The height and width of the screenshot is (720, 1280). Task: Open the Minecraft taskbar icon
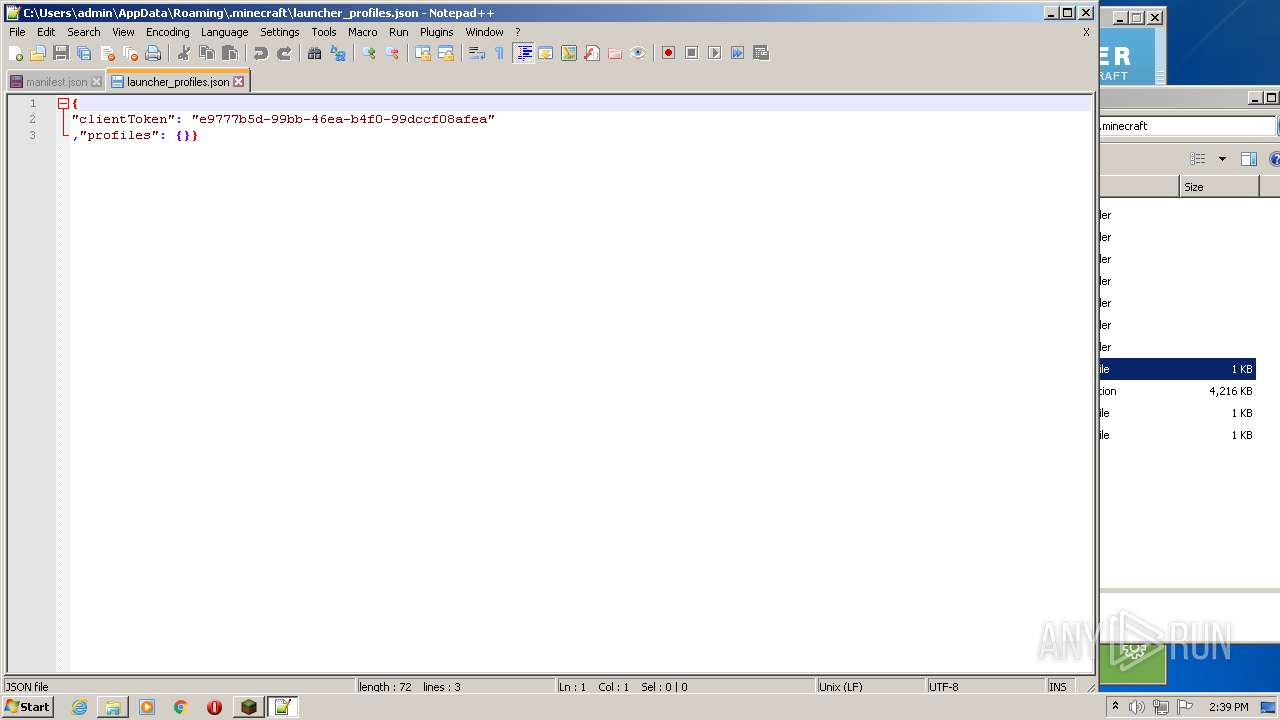[248, 707]
